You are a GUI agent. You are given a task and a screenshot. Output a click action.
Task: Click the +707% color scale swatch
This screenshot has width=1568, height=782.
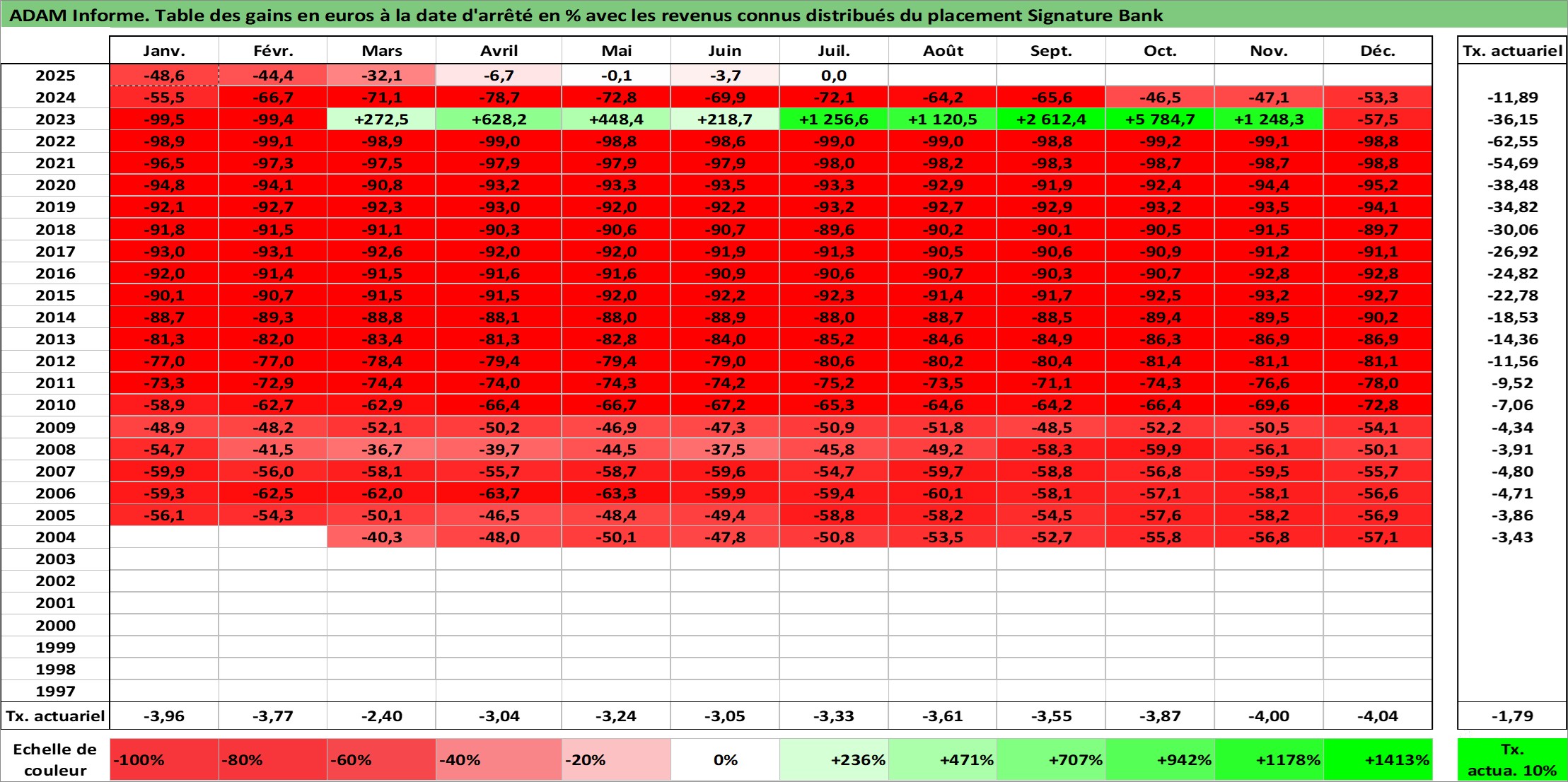point(1051,760)
